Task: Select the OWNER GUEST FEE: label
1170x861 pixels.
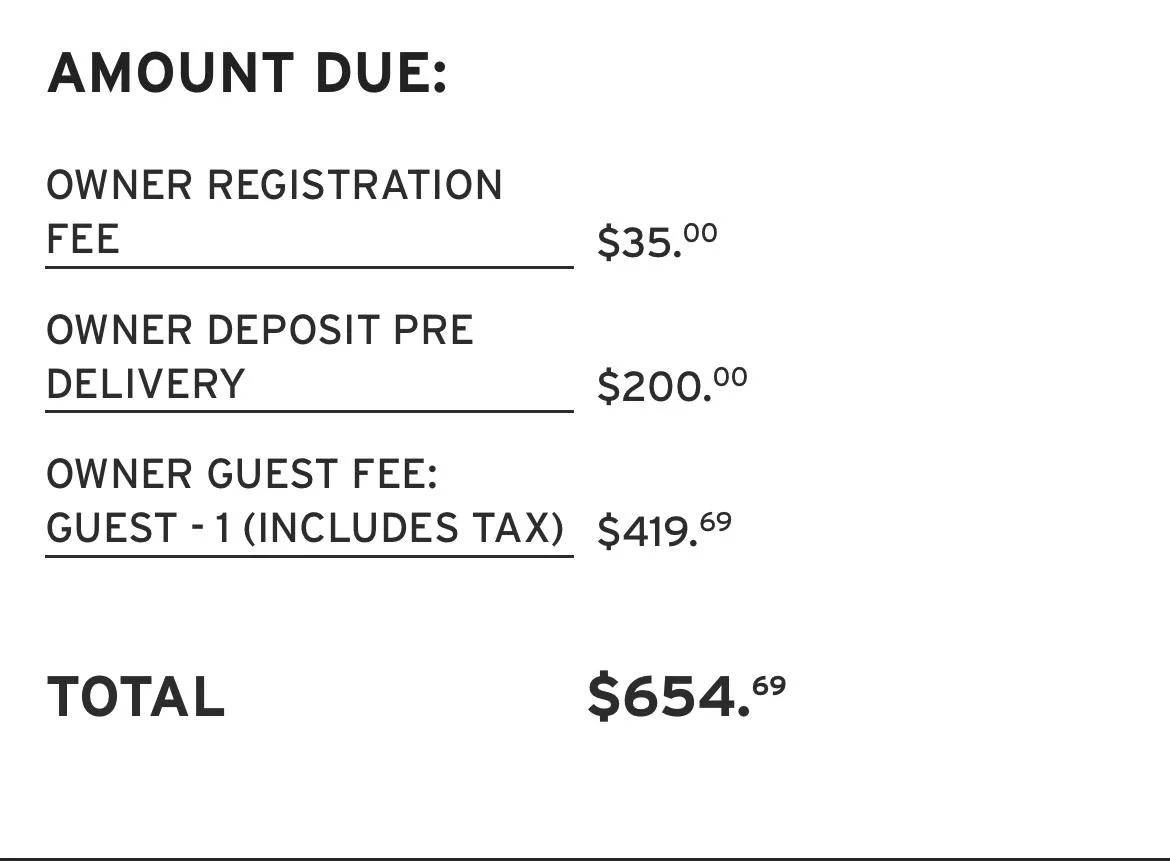Action: pos(242,474)
